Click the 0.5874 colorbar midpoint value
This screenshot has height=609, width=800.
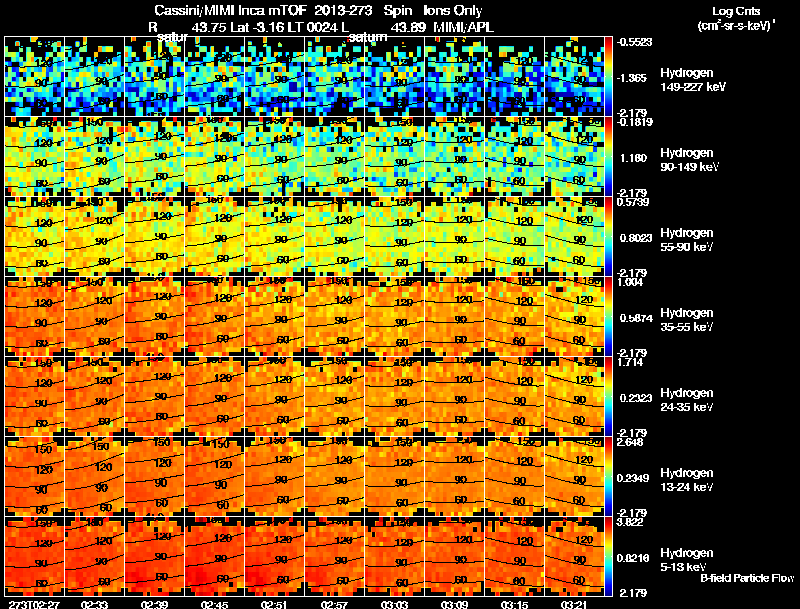636,318
